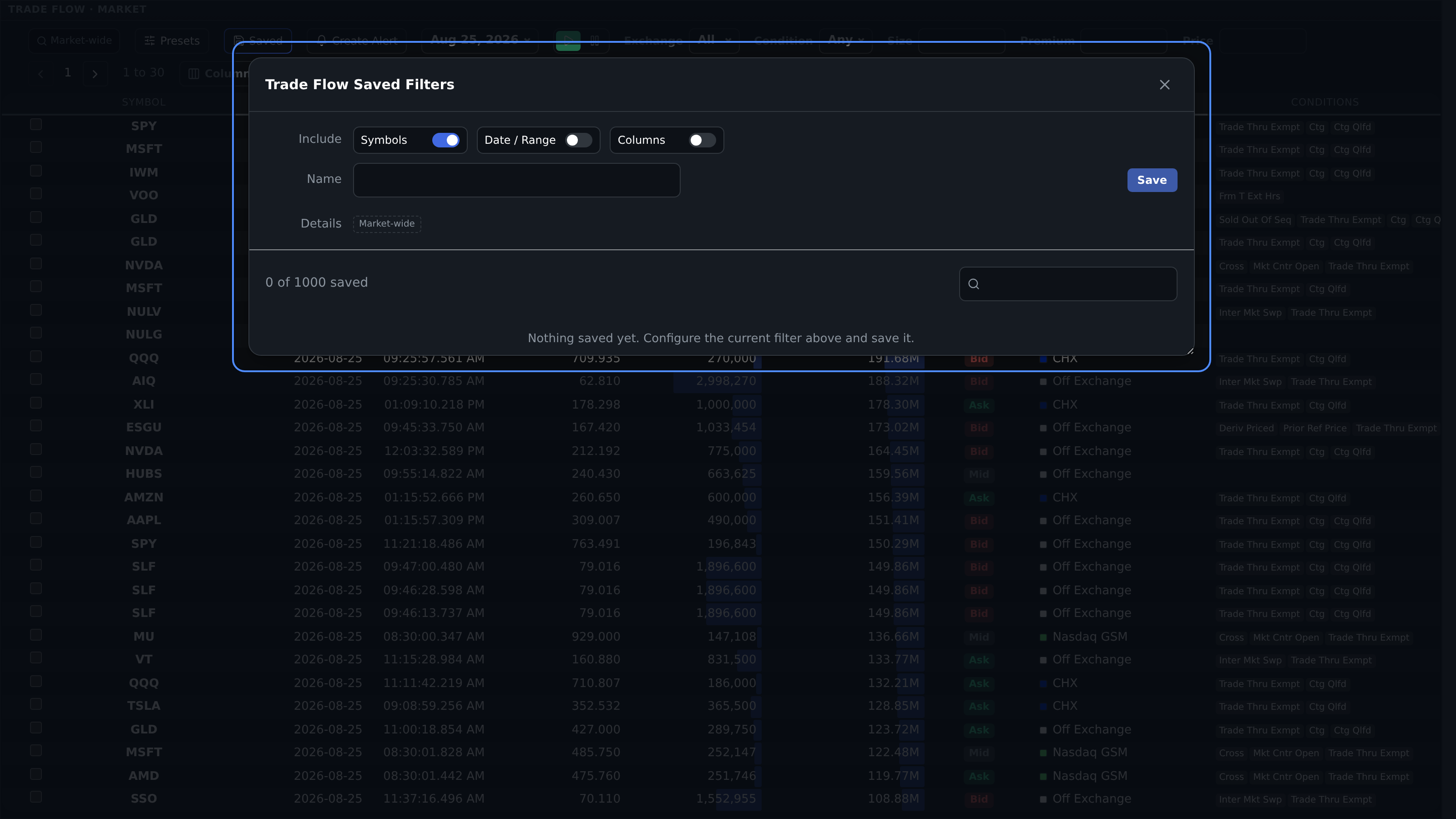Viewport: 1456px width, 819px height.
Task: Check the AIQ row checkbox
Action: coord(36,379)
